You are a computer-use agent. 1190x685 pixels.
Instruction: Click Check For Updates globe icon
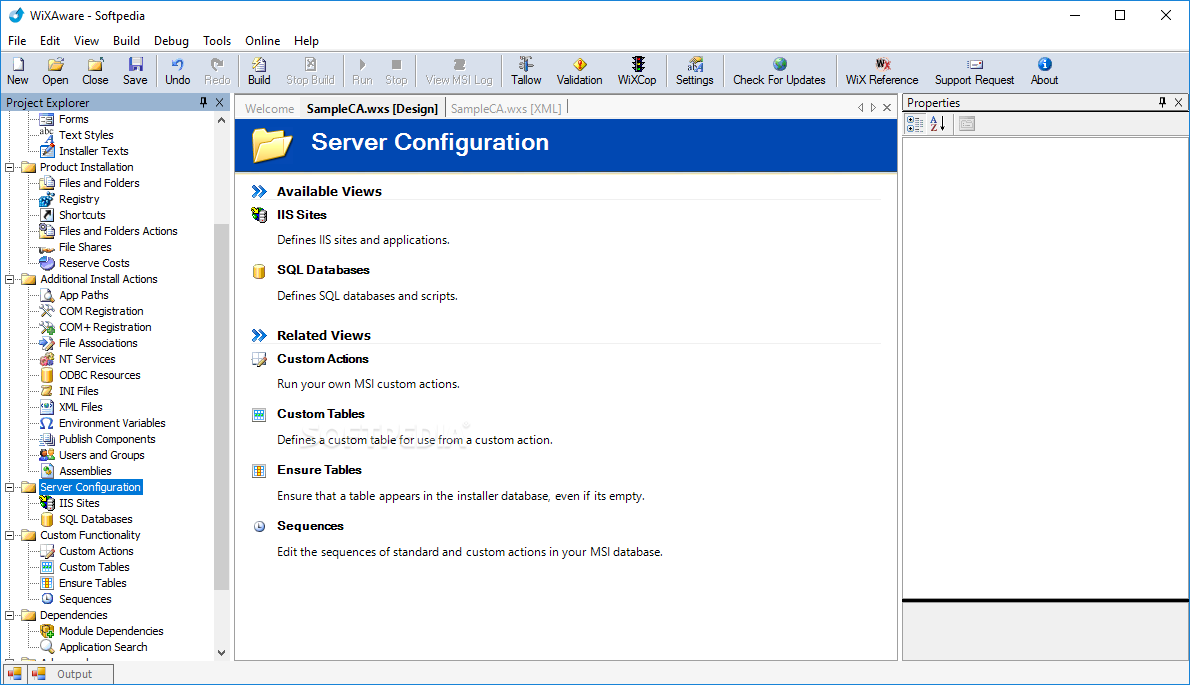779,64
